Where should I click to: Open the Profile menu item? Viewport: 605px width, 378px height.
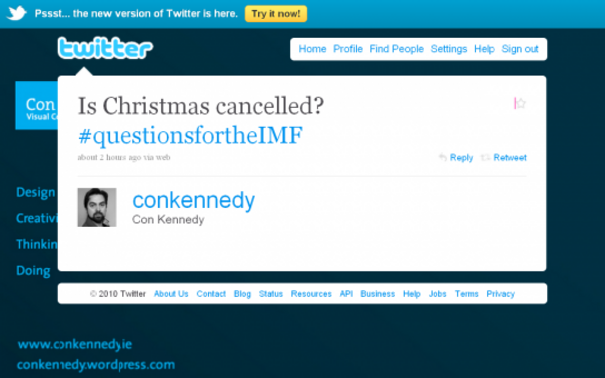(x=348, y=49)
